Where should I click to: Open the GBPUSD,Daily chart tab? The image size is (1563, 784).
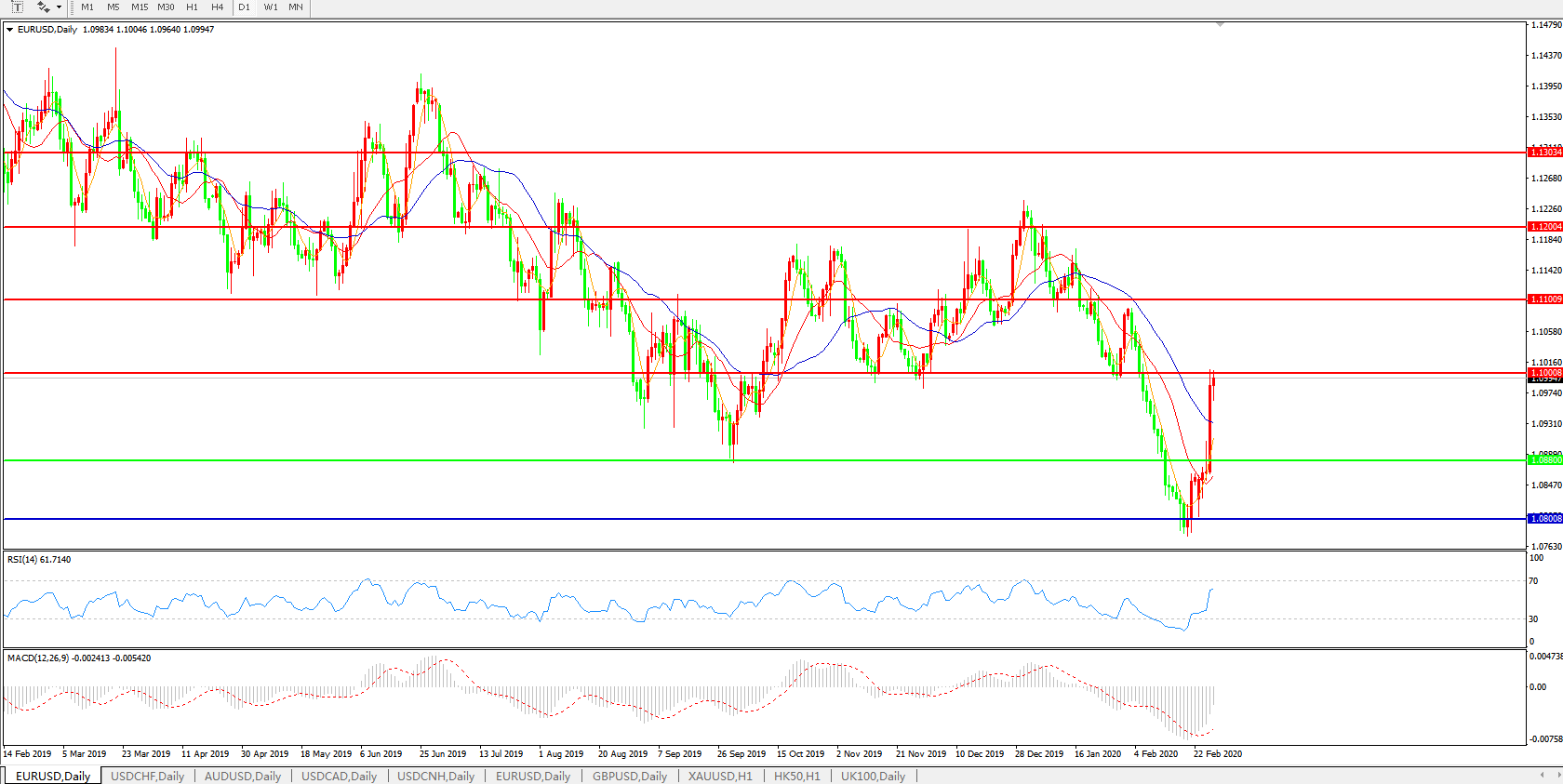[630, 777]
